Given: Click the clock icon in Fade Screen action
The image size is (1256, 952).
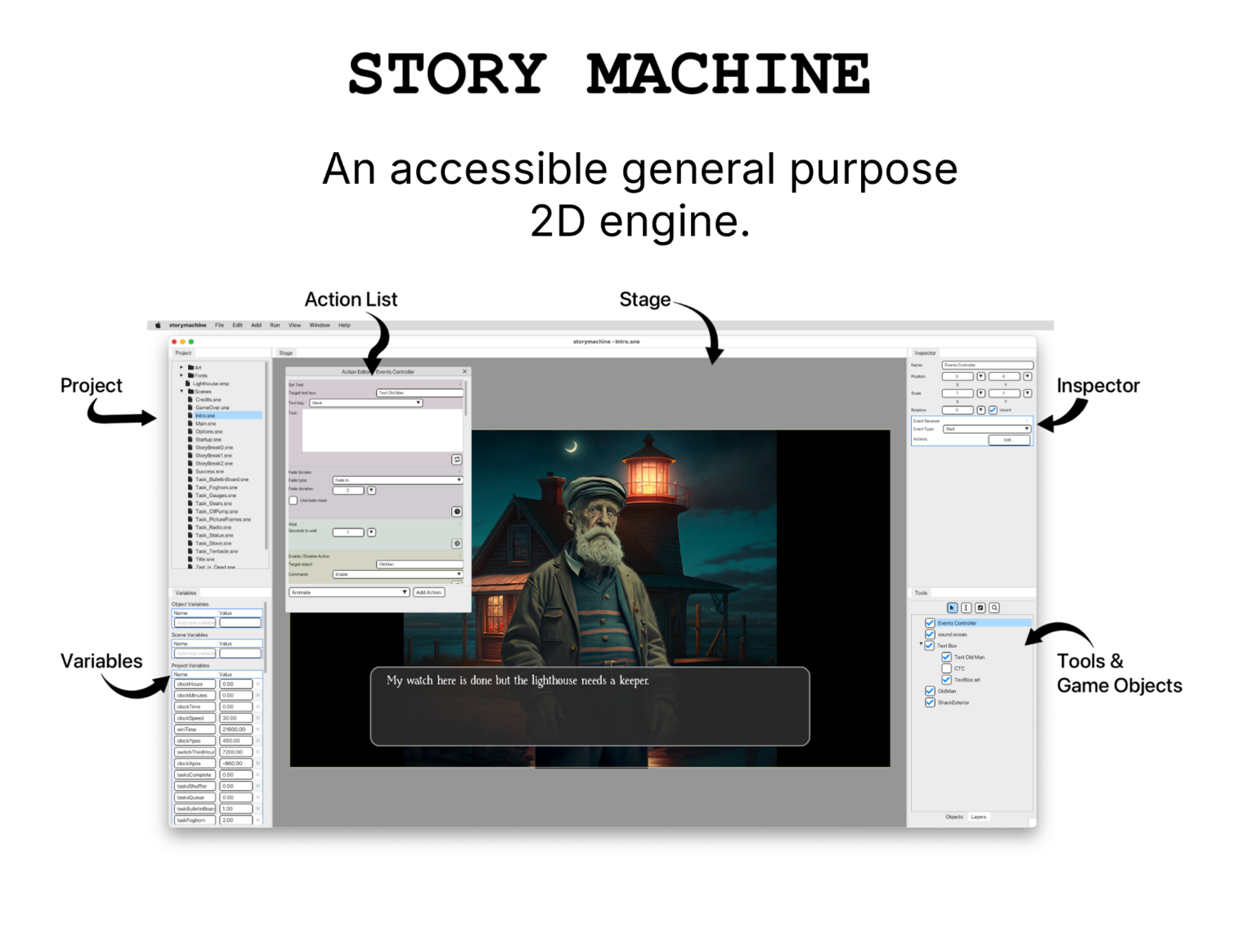Looking at the screenshot, I should tap(457, 511).
